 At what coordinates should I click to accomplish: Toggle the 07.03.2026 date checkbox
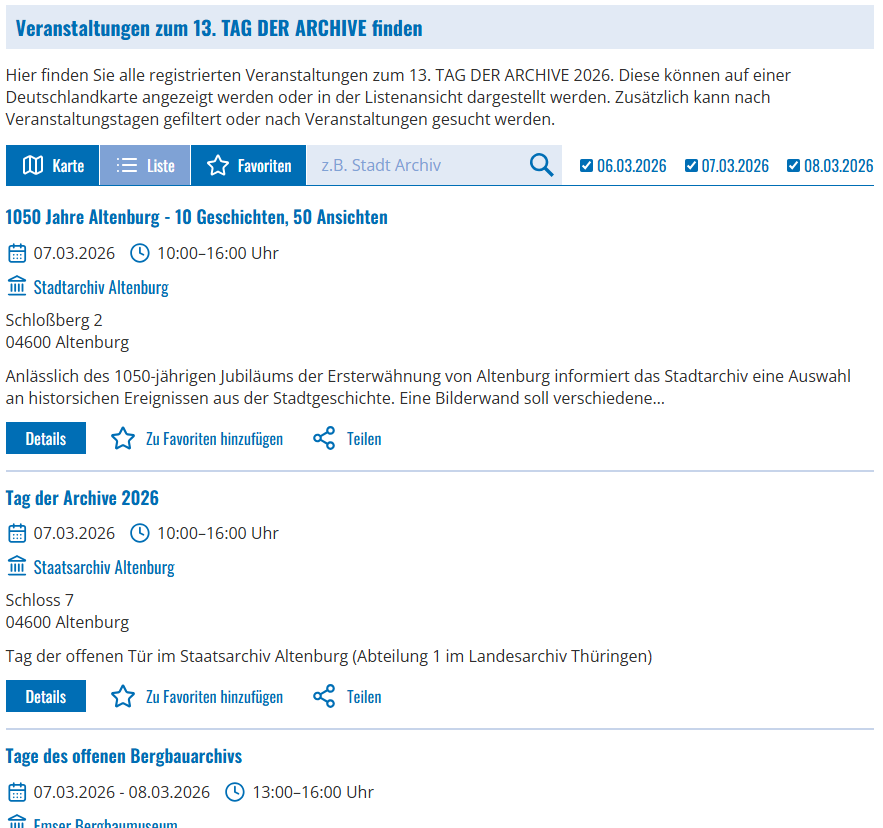coord(691,166)
